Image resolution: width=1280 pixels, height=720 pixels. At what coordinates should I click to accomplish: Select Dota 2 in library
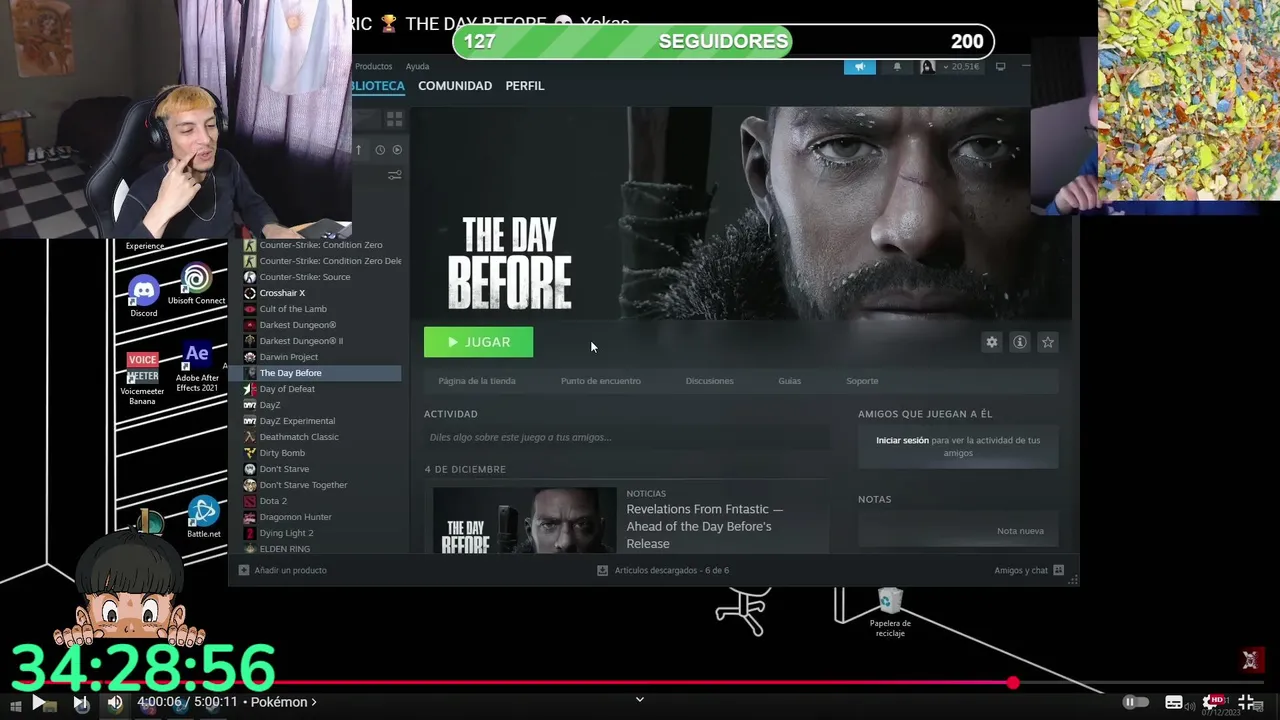point(273,501)
